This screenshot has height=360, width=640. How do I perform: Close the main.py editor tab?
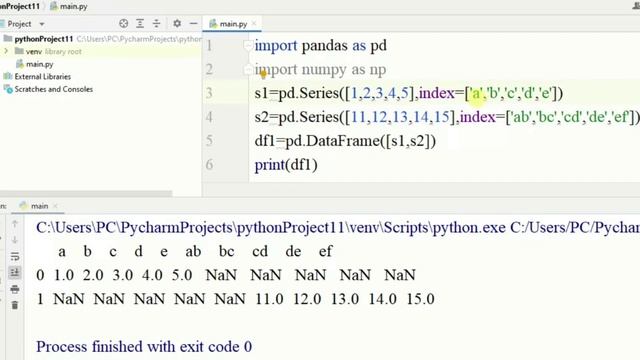tap(254, 24)
